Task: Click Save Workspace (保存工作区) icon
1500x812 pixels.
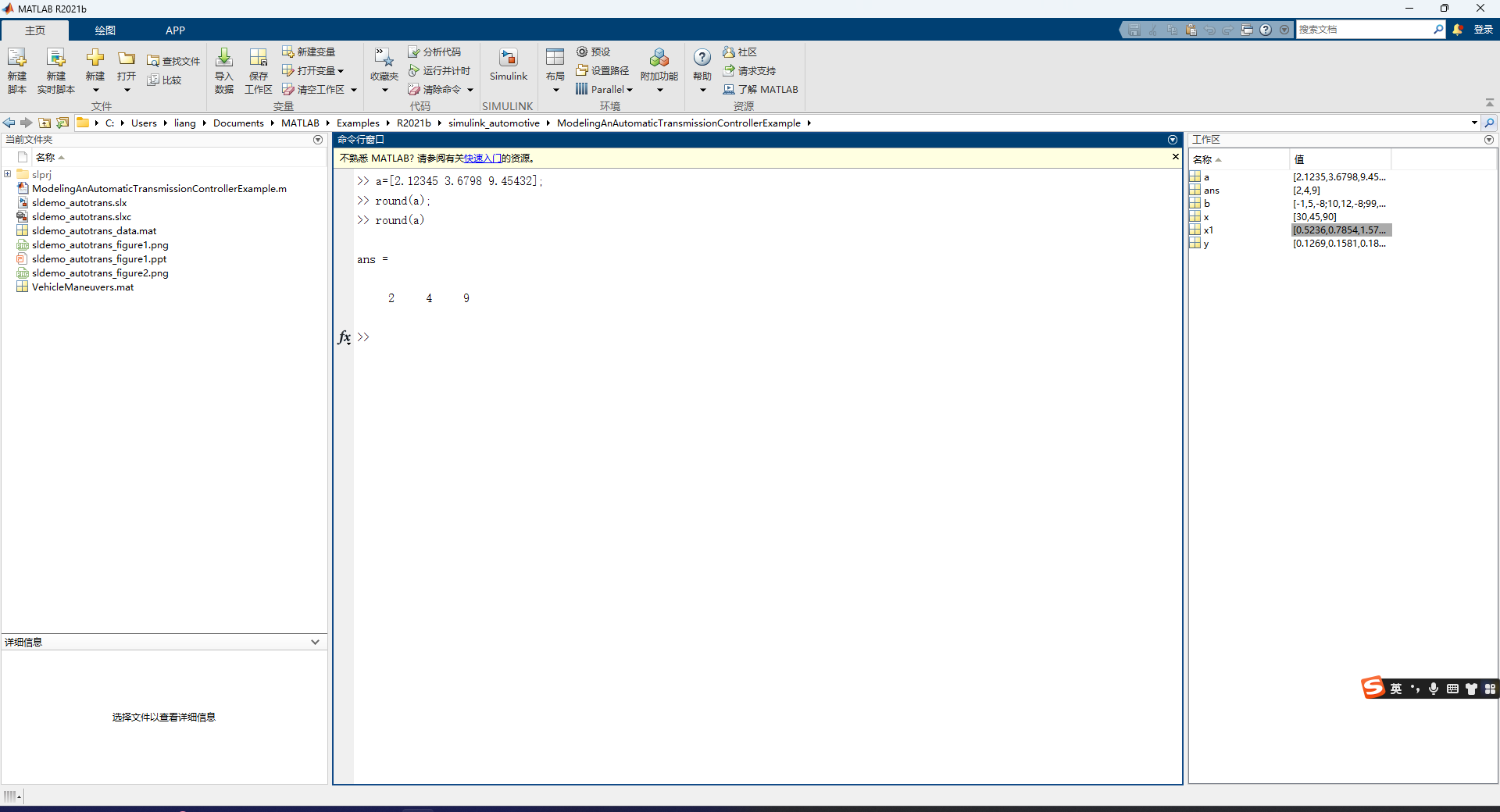Action: [259, 58]
